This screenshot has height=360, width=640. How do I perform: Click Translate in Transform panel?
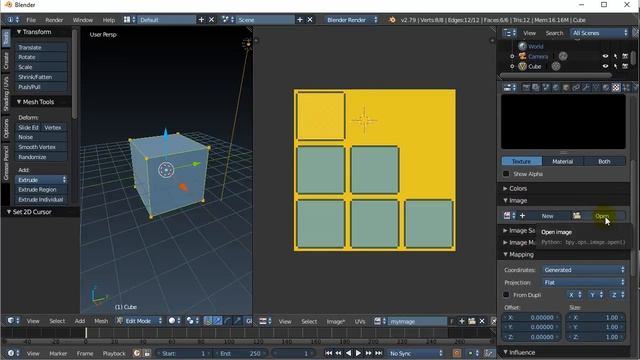pyautogui.click(x=41, y=47)
